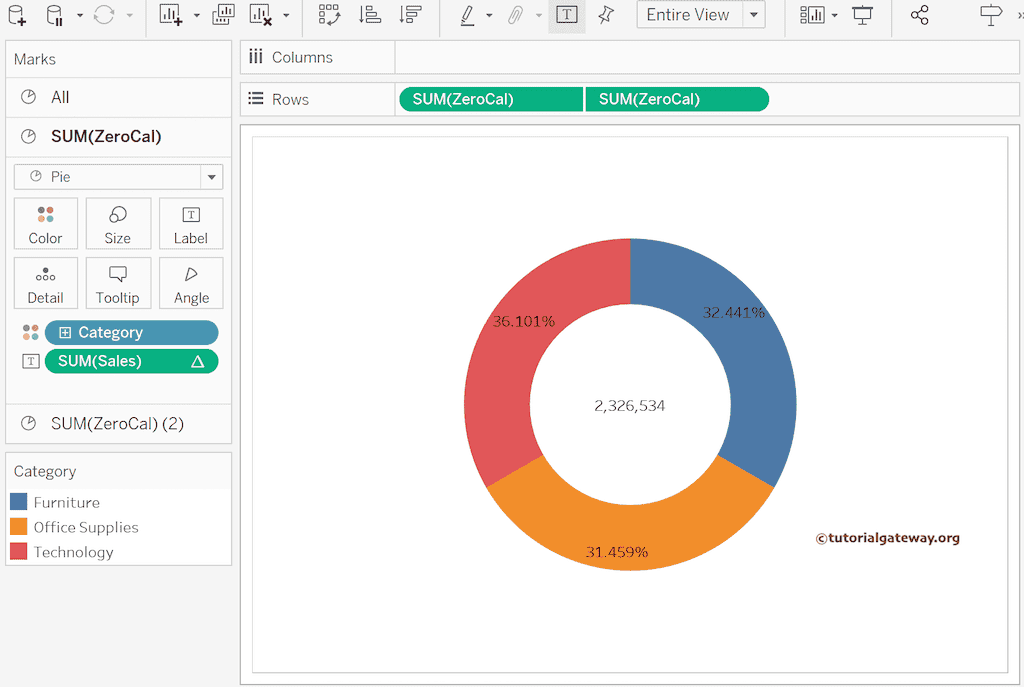Toggle Show Mark Labels button

[567, 15]
